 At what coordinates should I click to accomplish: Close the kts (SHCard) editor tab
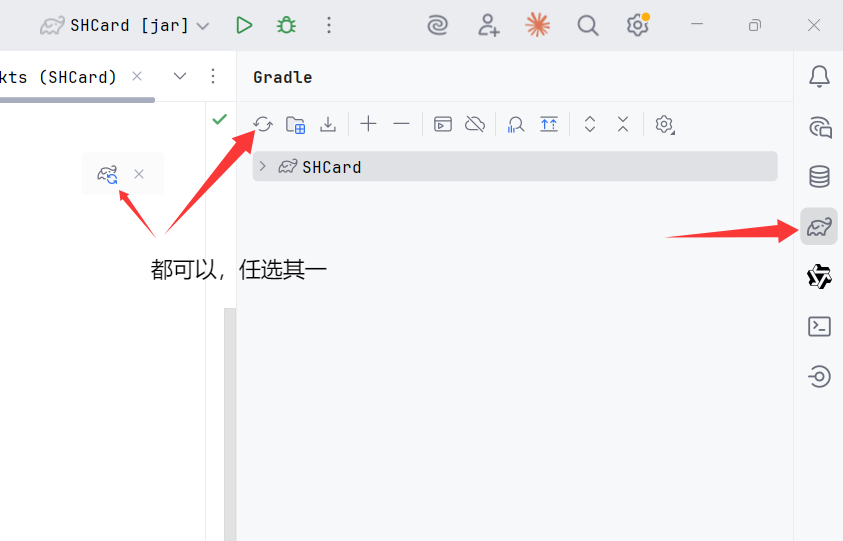(x=137, y=76)
